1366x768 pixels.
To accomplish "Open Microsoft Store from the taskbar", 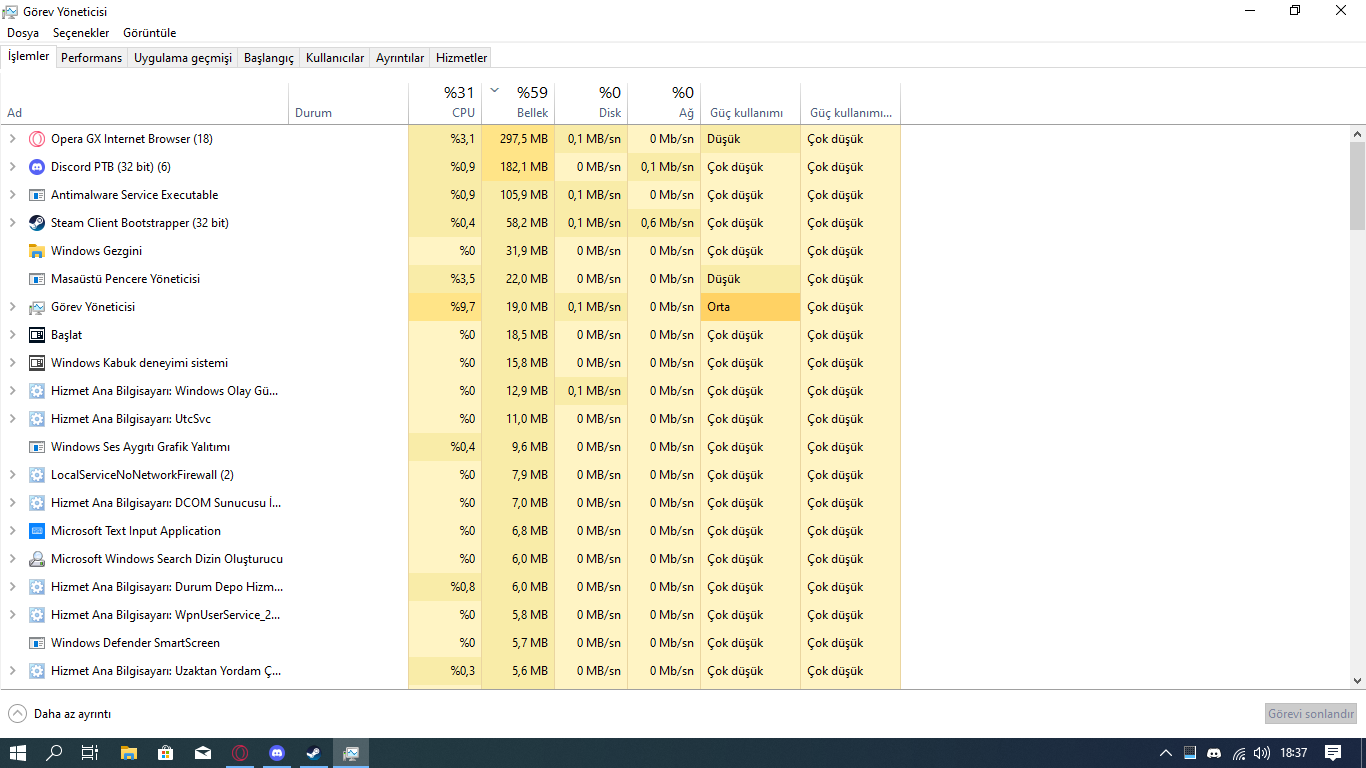I will 166,753.
